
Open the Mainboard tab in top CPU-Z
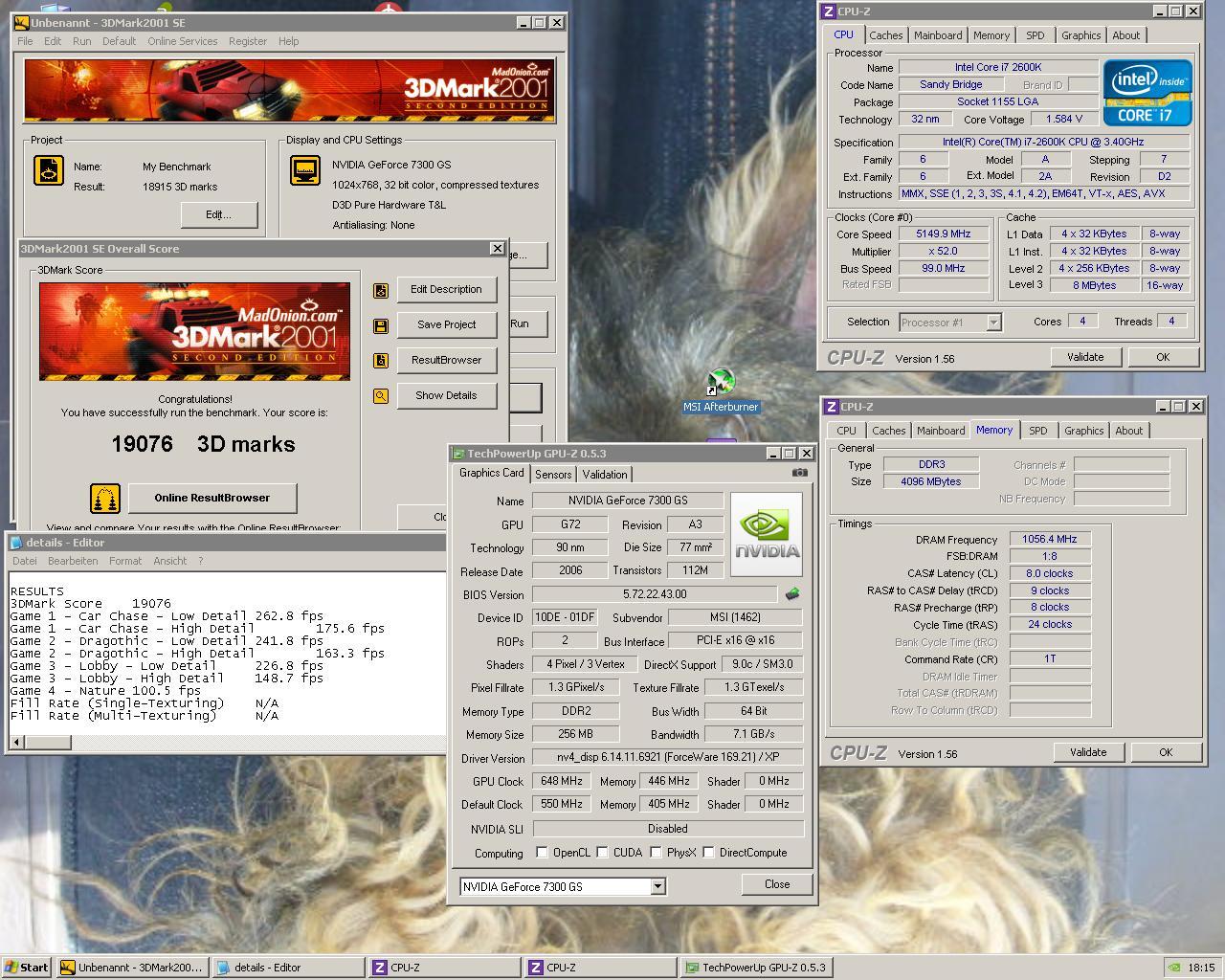click(x=938, y=35)
